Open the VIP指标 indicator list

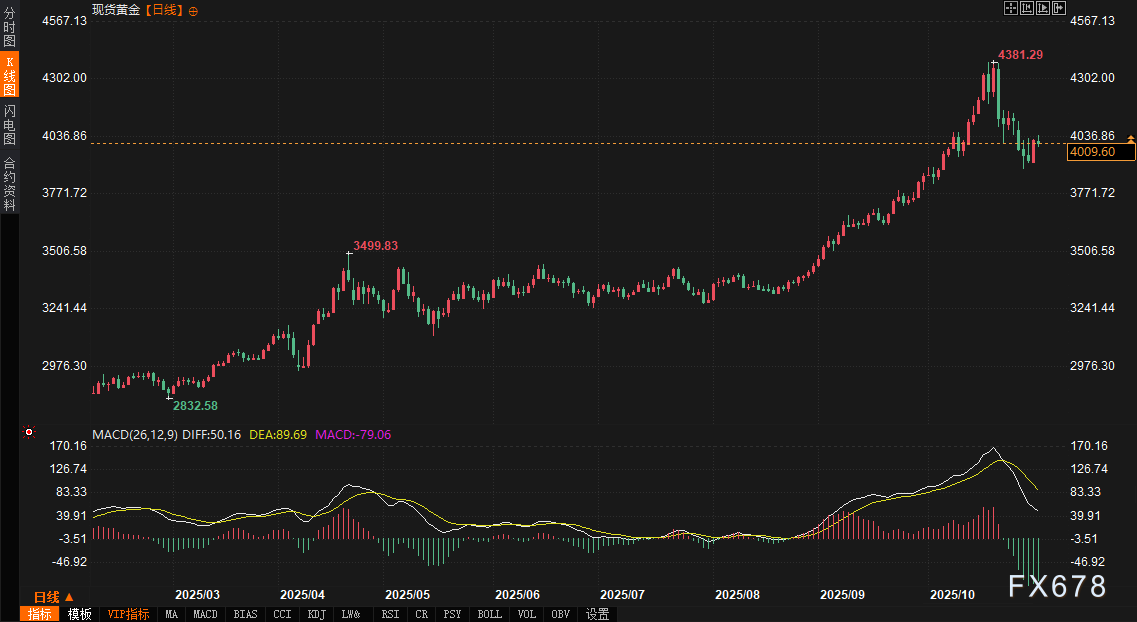pos(128,614)
